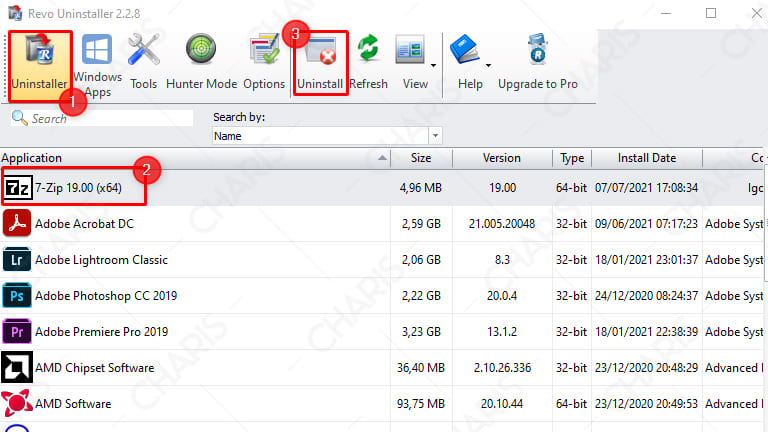Sort by the Size column header

421,158
